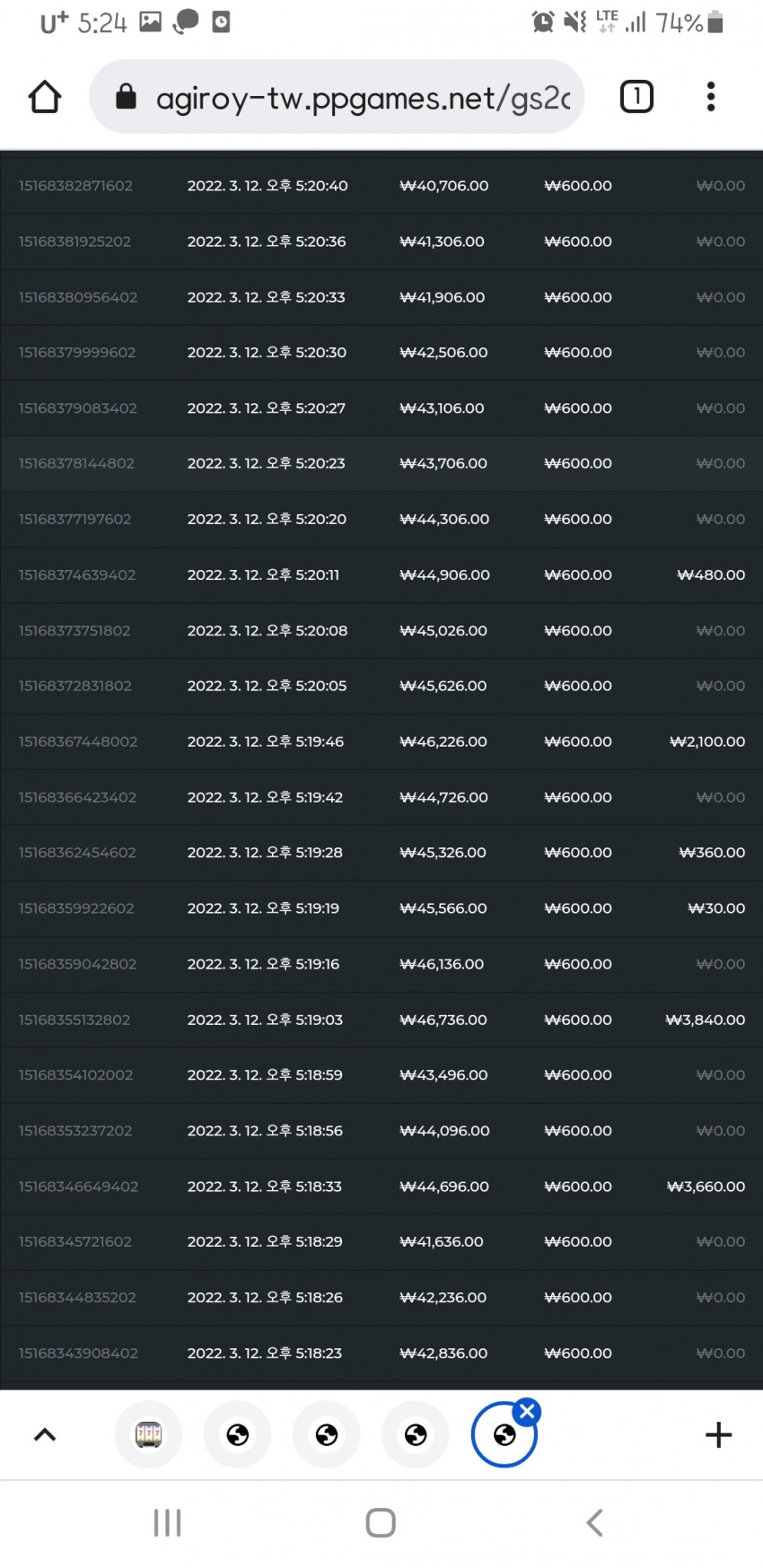Switch to the slot machine tab
The height and width of the screenshot is (1568, 763).
tap(149, 1434)
